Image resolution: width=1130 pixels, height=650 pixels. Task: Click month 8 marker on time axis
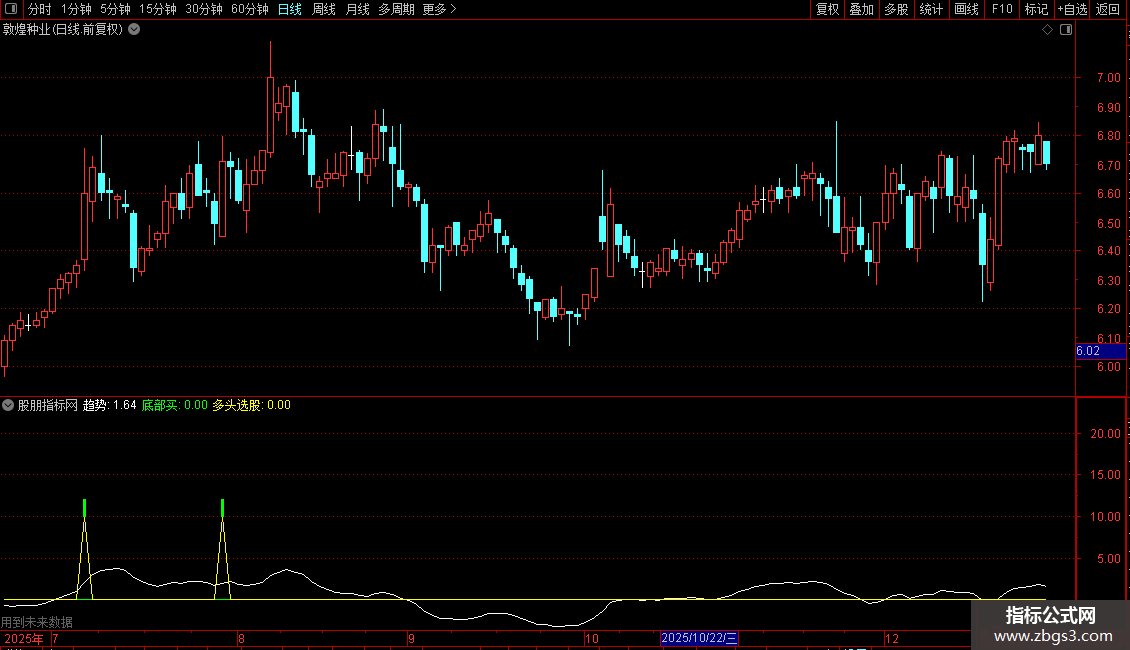pyautogui.click(x=241, y=638)
